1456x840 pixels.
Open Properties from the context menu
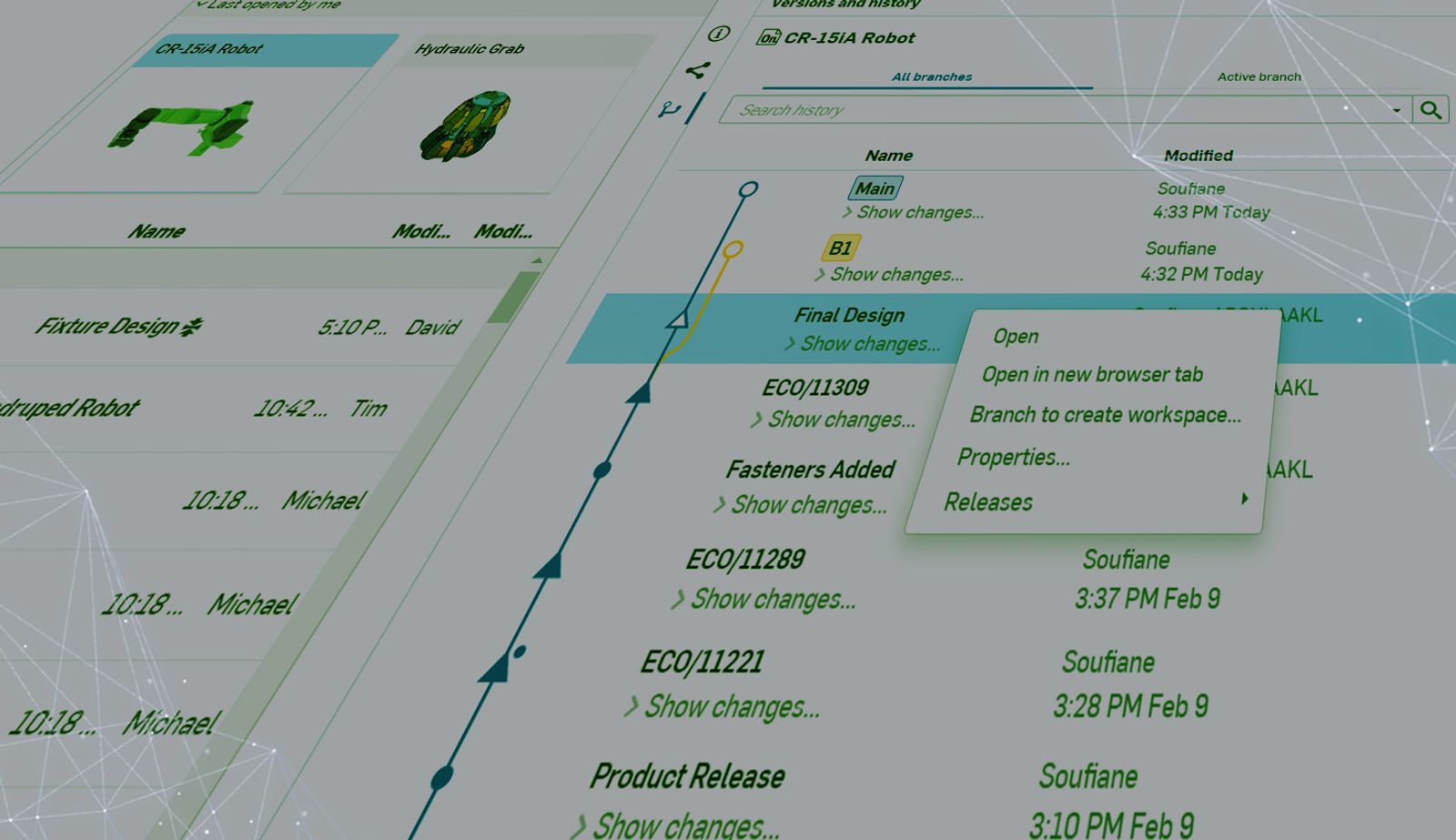1013,457
